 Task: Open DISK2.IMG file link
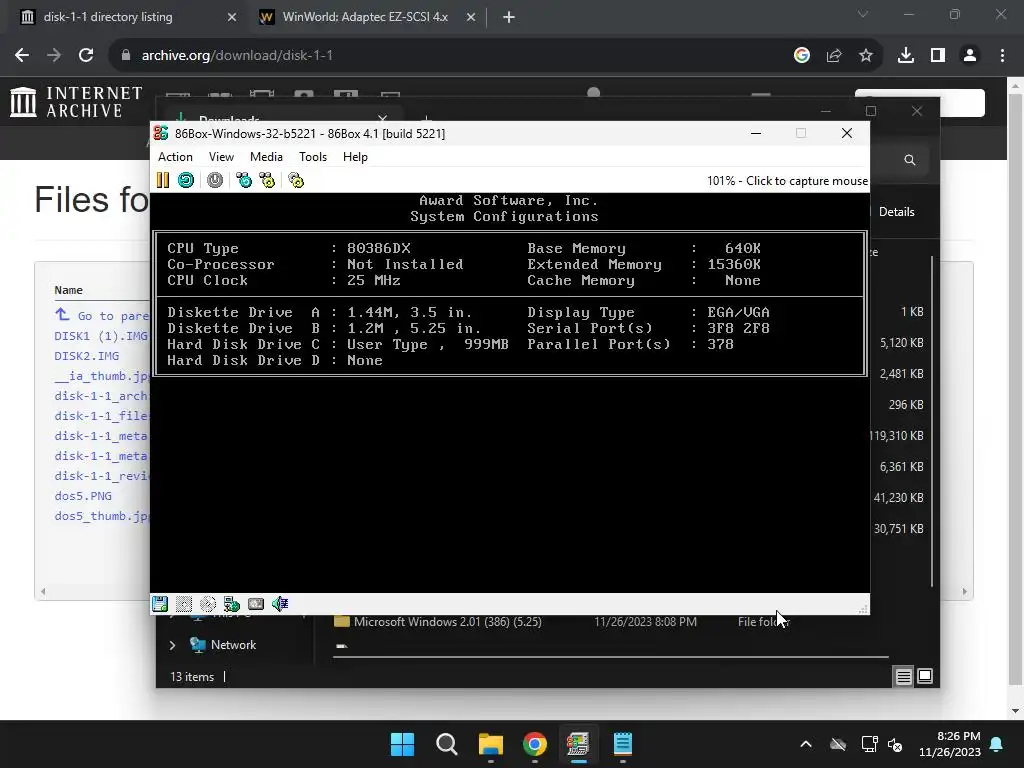pos(86,356)
